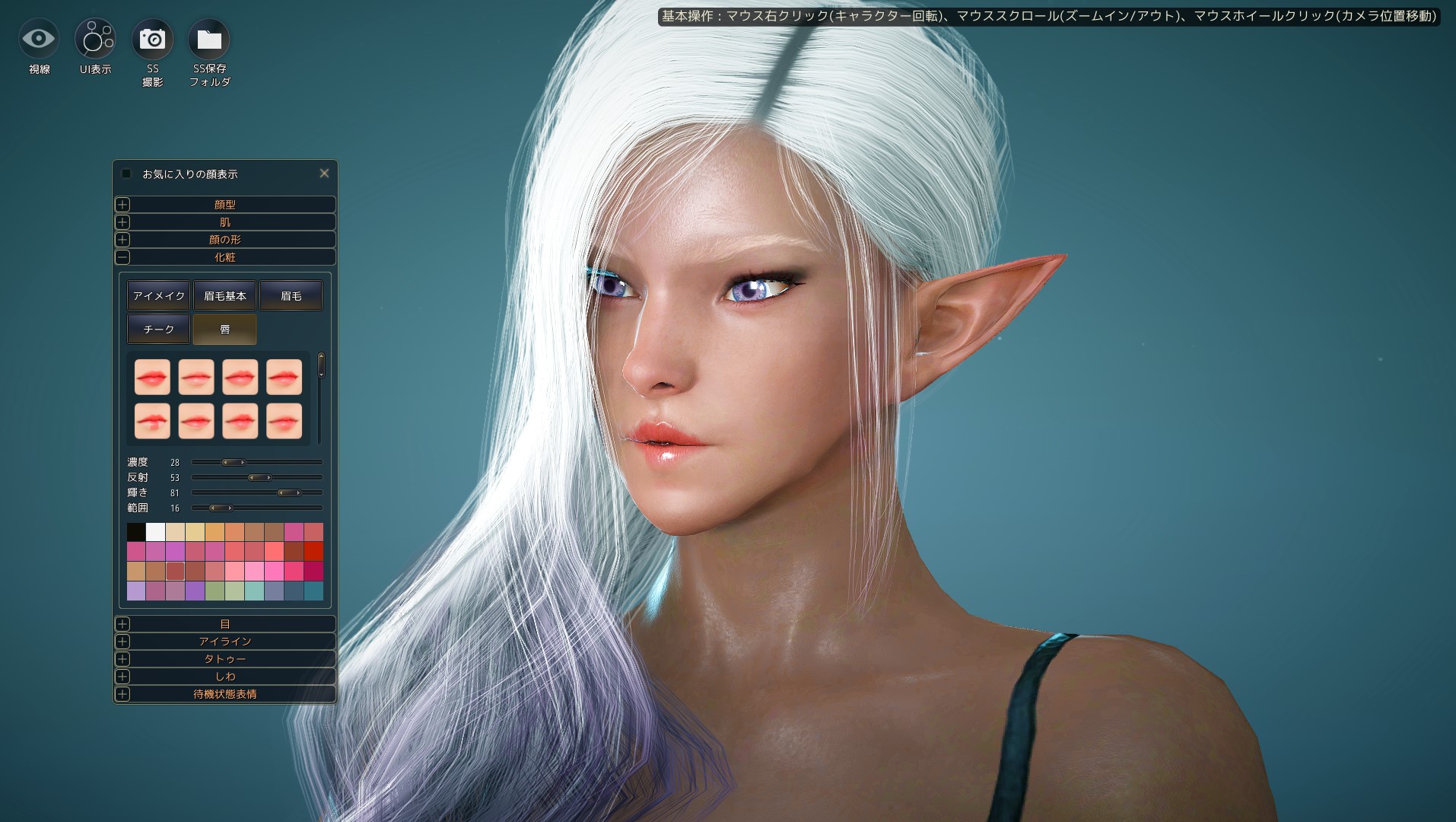The width and height of the screenshot is (1456, 822).
Task: Select the 唇 tab
Action: tap(225, 329)
